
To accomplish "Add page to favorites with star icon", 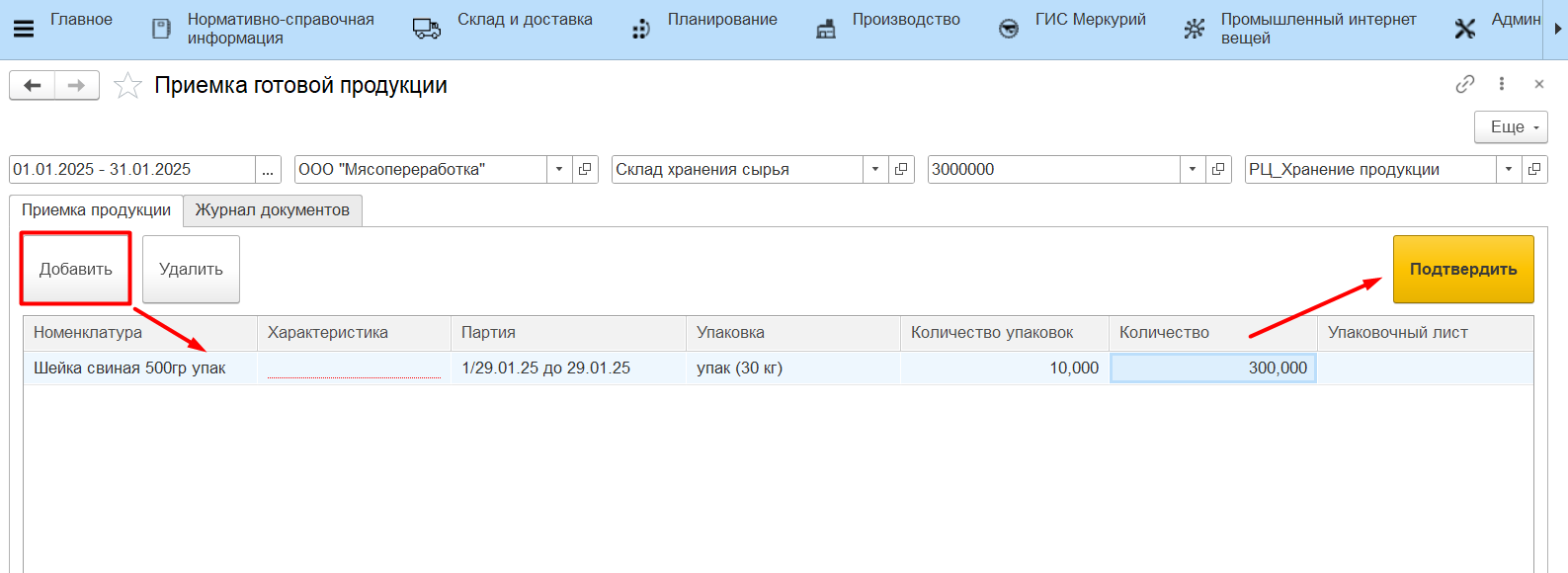I will pyautogui.click(x=127, y=86).
